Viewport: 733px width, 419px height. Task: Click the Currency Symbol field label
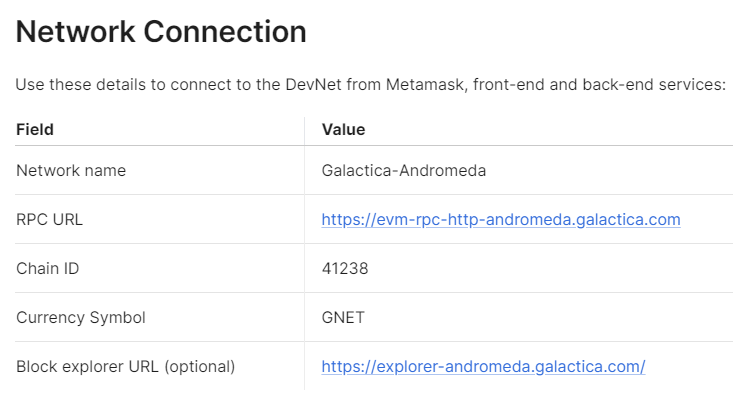pos(81,318)
